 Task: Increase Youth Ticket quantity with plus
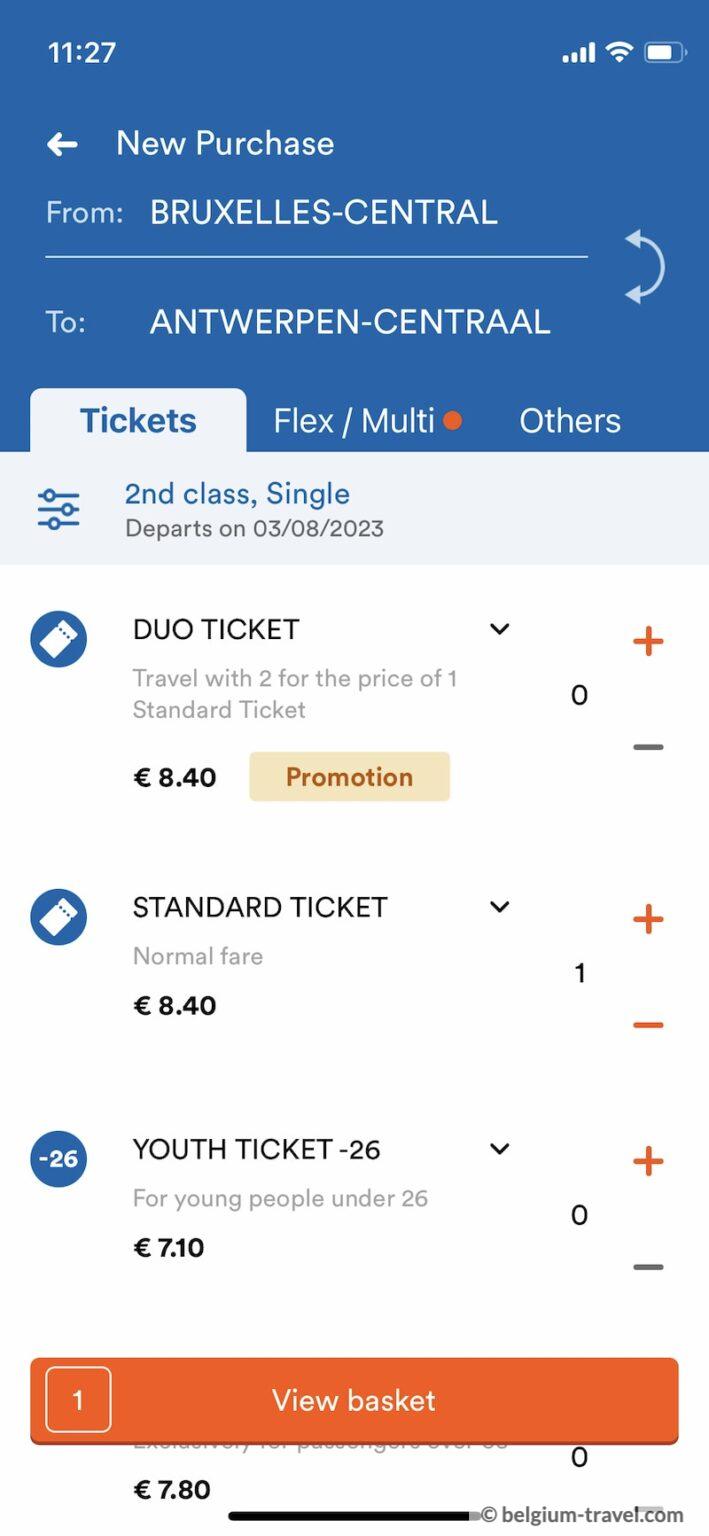click(648, 1161)
